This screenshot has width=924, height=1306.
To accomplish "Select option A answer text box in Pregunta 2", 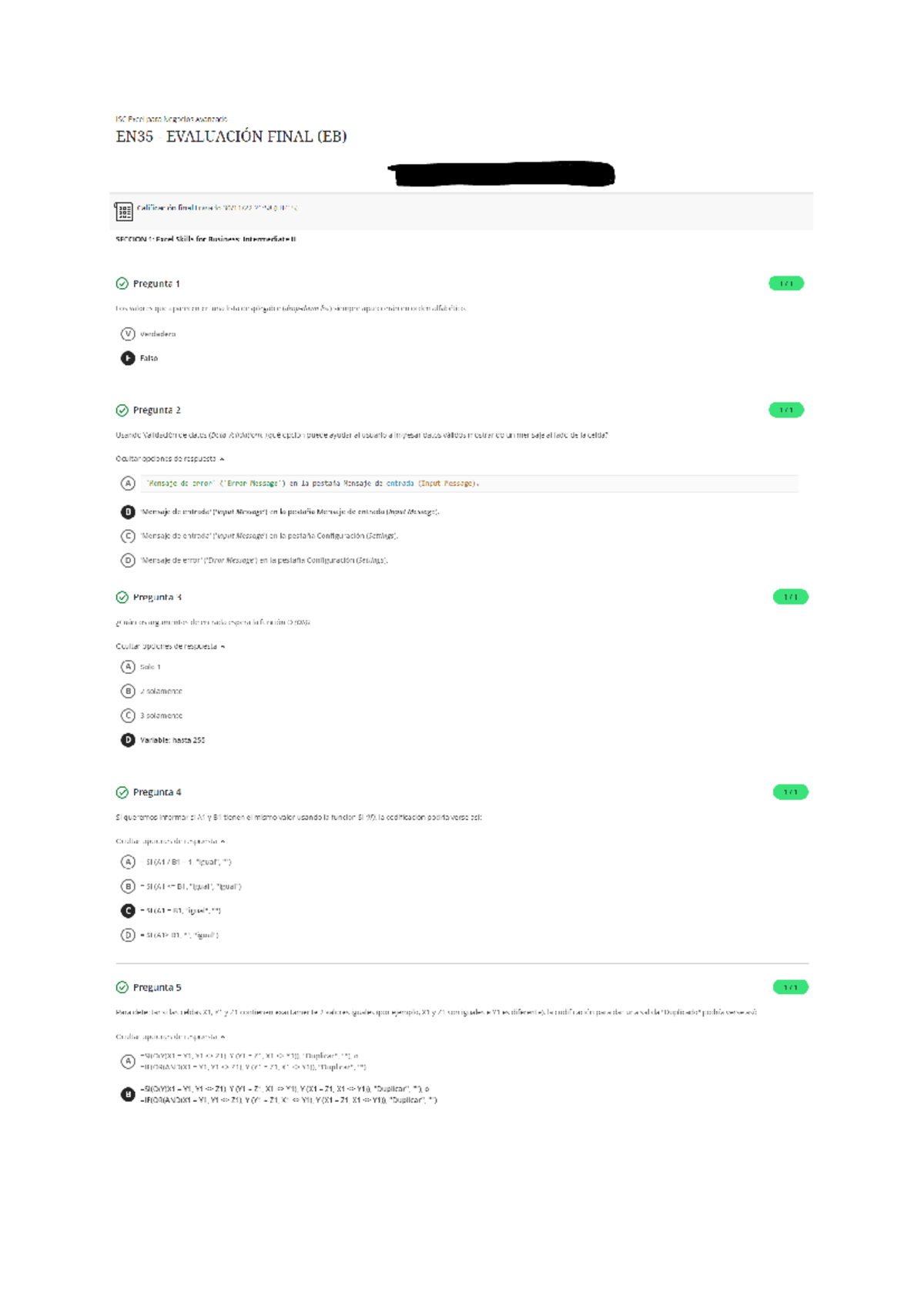I will tap(470, 484).
